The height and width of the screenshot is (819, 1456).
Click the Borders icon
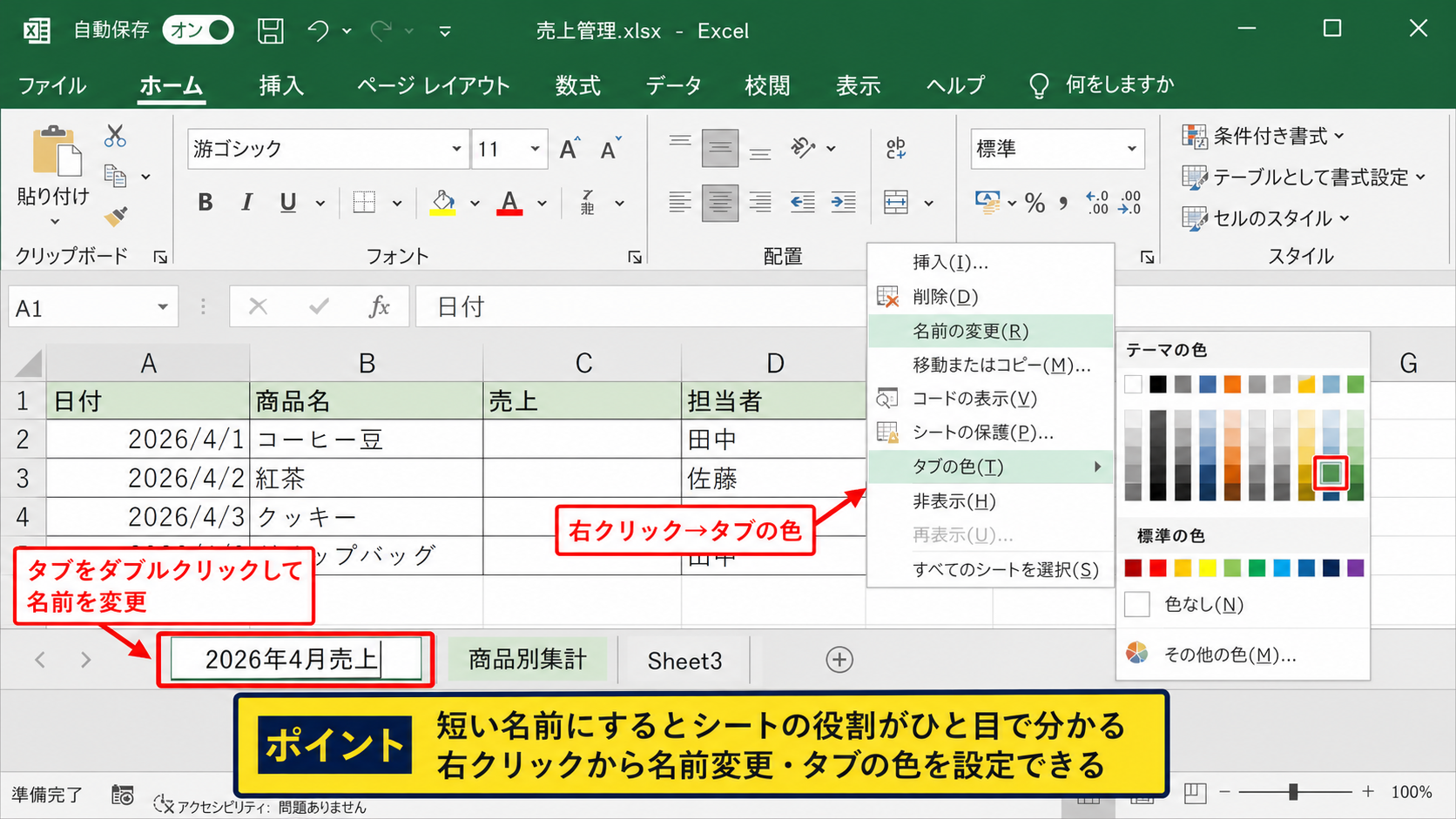point(364,203)
